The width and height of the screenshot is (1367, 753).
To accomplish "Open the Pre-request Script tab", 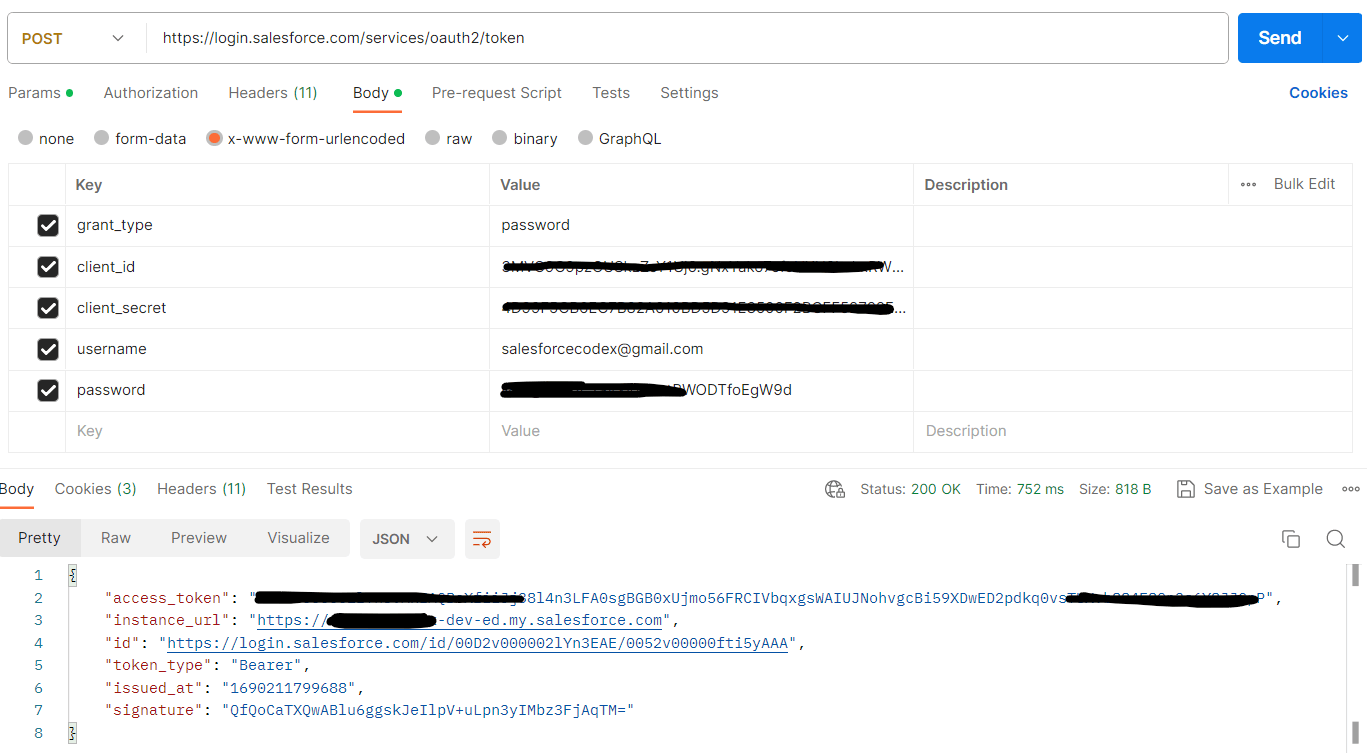I will [x=497, y=93].
